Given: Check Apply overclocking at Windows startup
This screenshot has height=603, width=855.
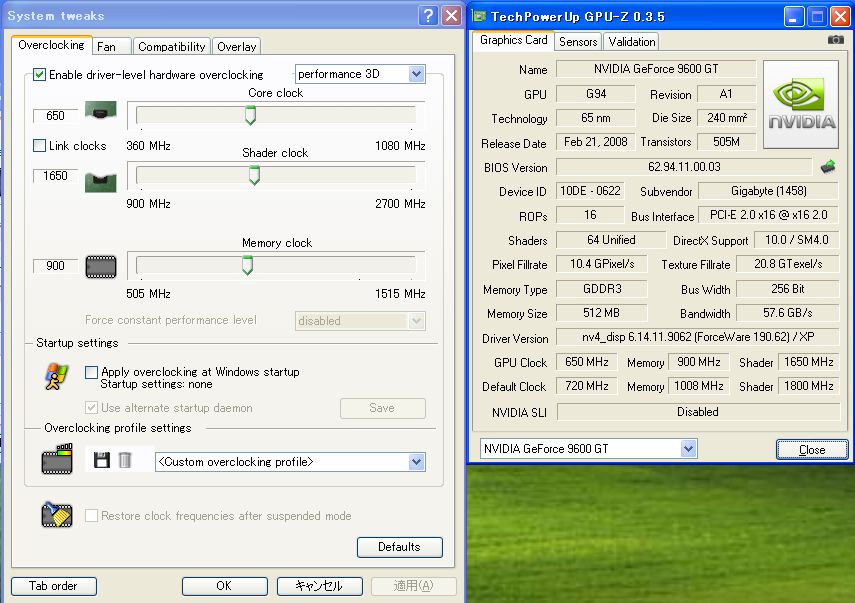Looking at the screenshot, I should click(x=92, y=372).
